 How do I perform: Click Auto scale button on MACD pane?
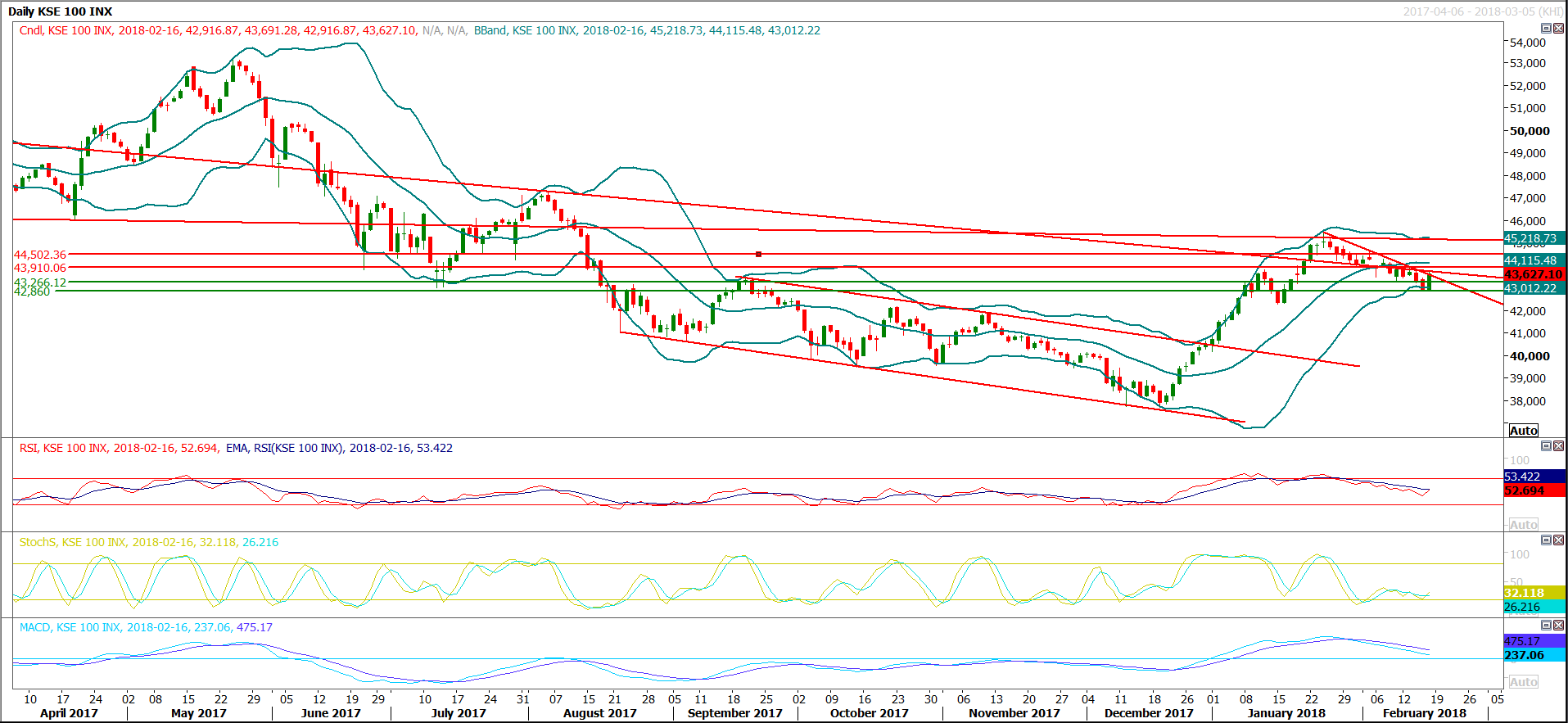tap(1523, 681)
